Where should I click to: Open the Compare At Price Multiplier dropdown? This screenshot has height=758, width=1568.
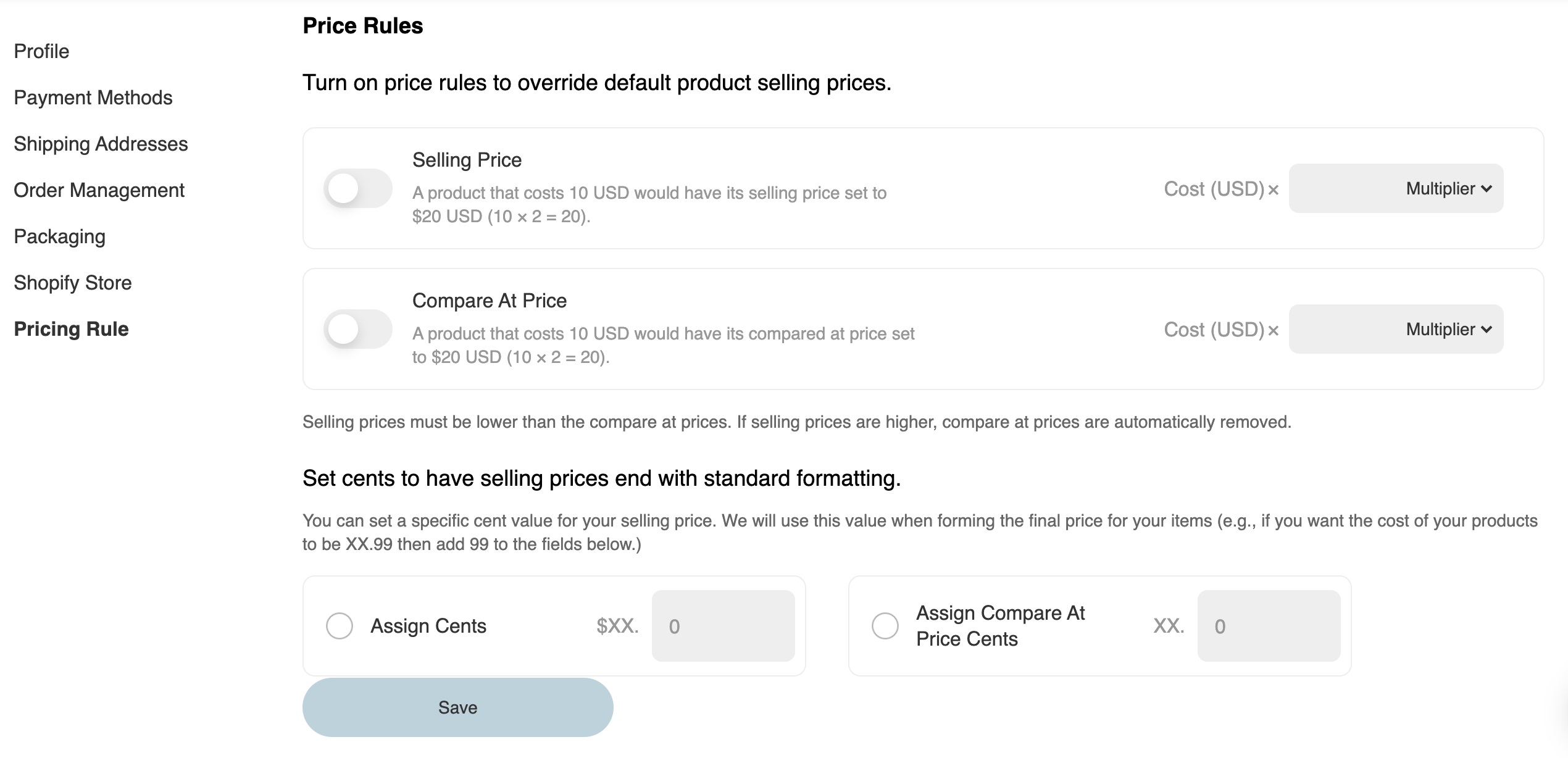1448,329
